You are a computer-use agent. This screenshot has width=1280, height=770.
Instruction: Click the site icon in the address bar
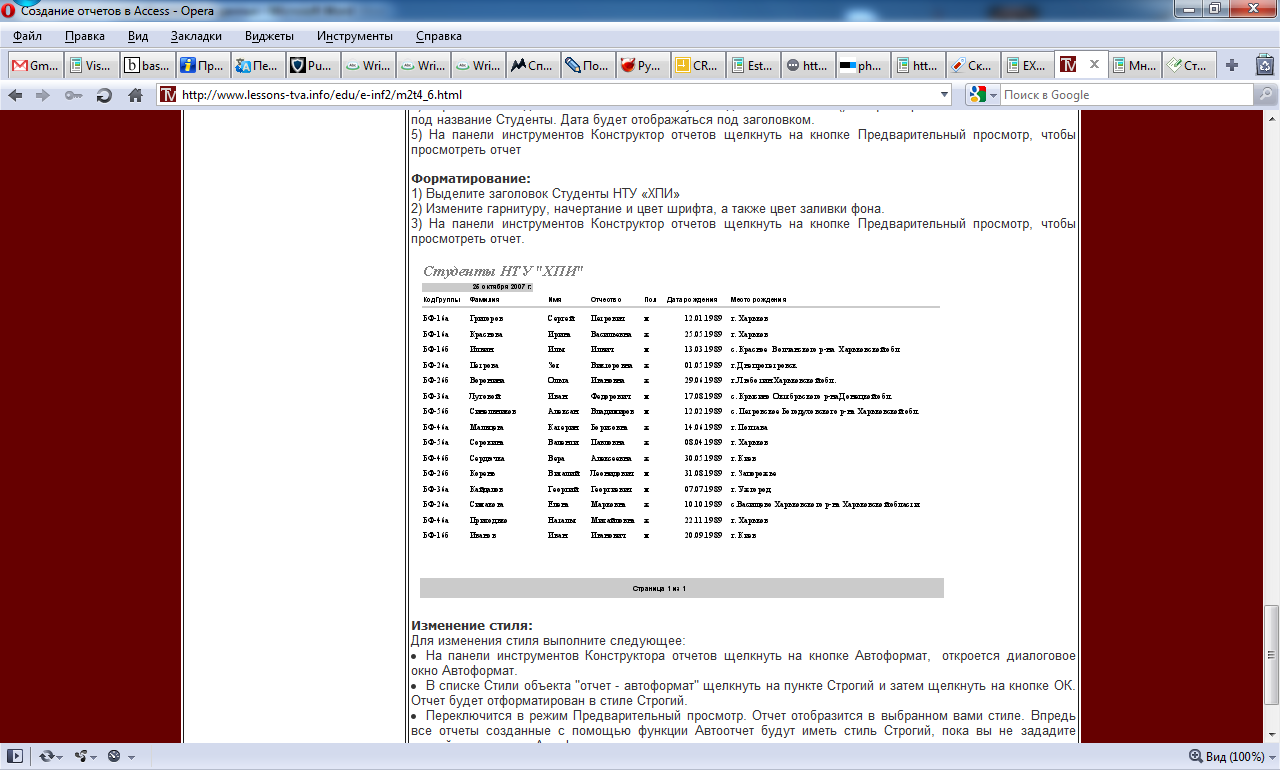tap(168, 95)
